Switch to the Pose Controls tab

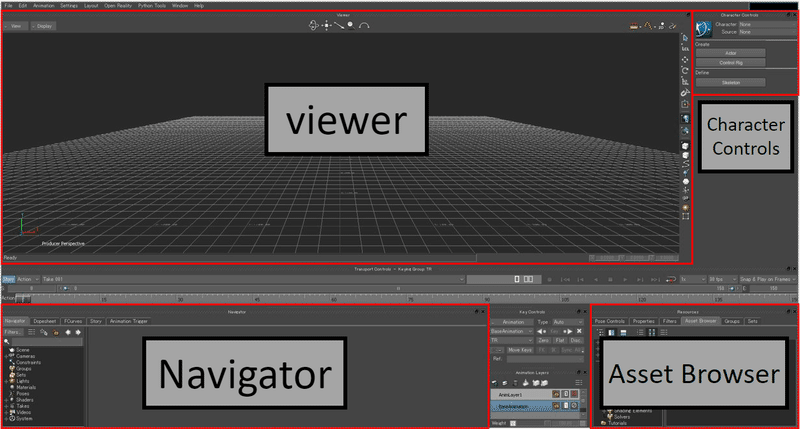tap(610, 321)
